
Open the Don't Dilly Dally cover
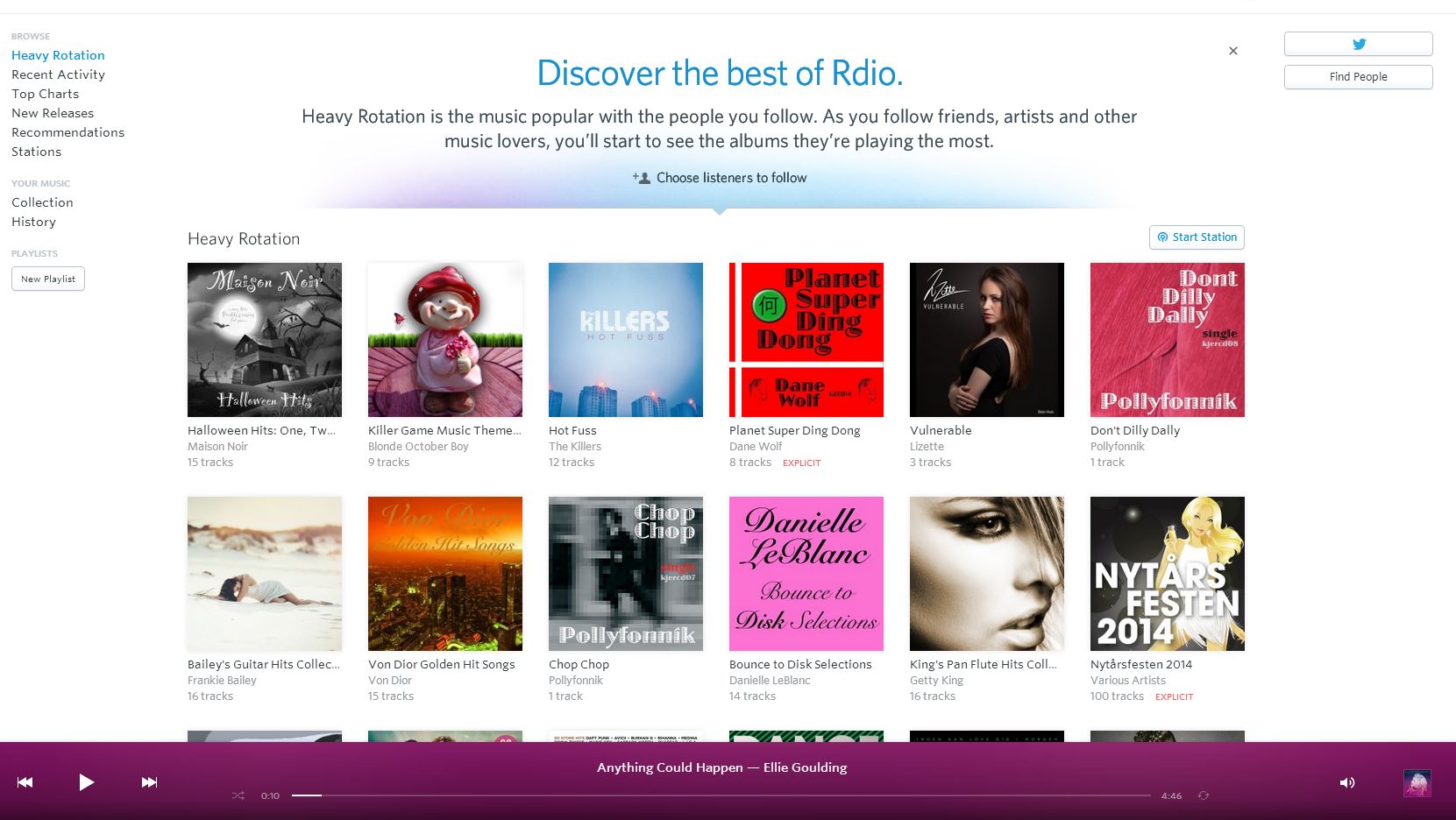(1168, 340)
